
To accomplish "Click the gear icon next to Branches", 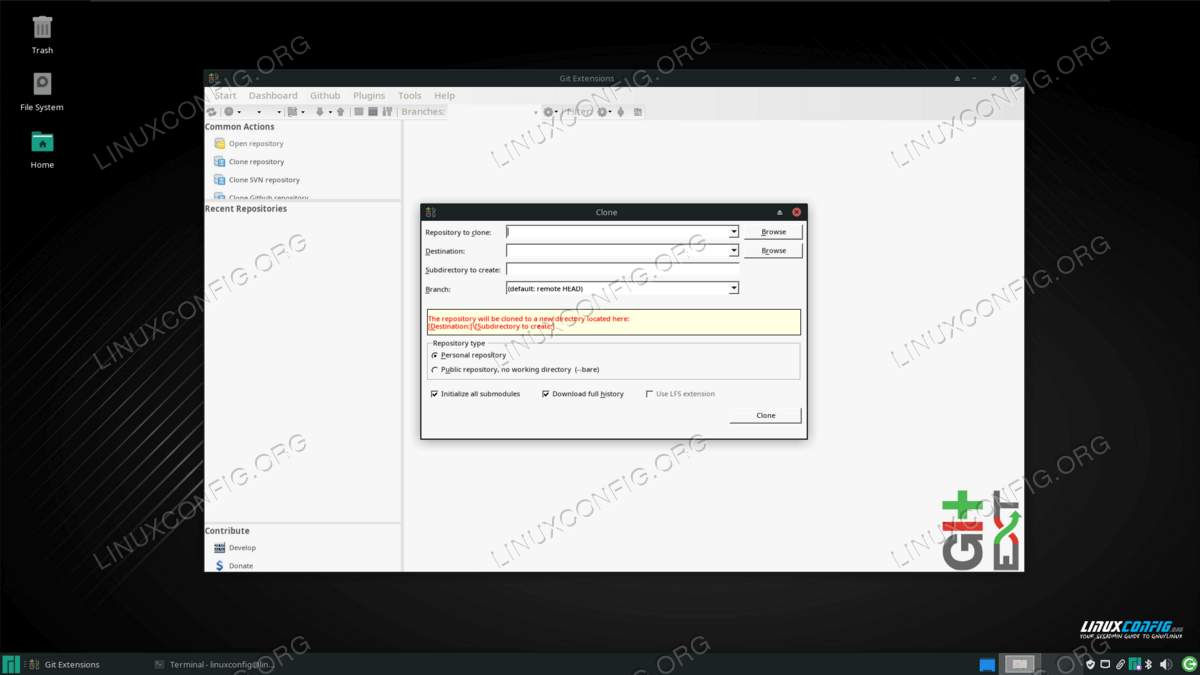I will [548, 112].
